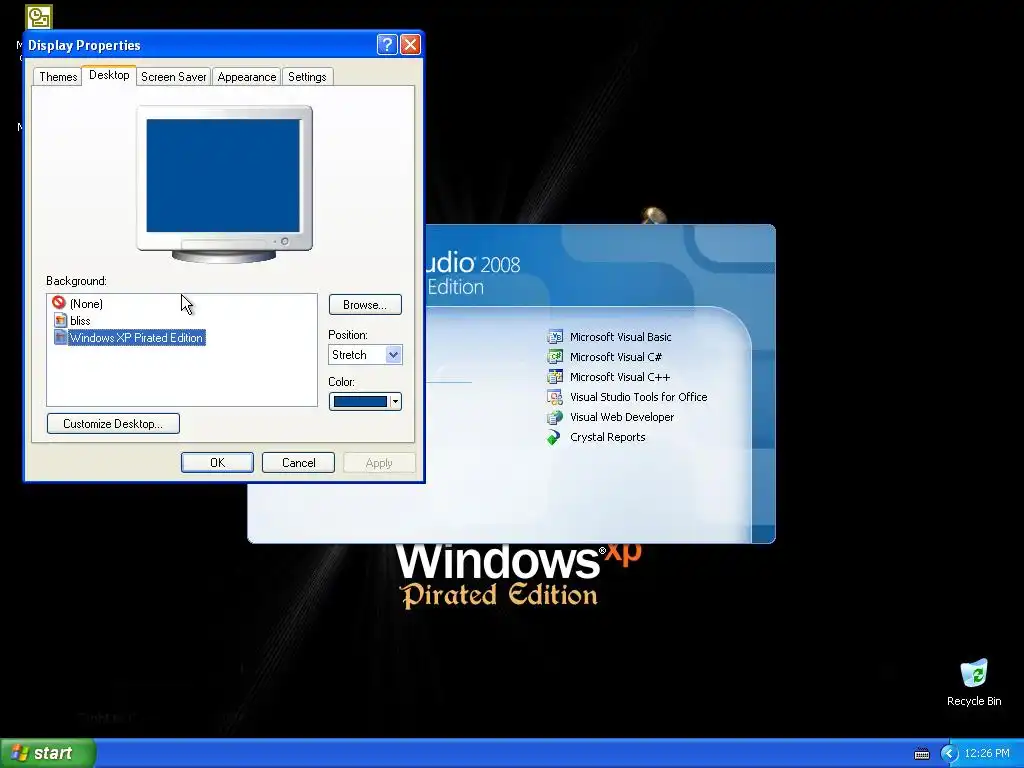Viewport: 1024px width, 768px height.
Task: Go to the Appearance tab
Action: (x=247, y=76)
